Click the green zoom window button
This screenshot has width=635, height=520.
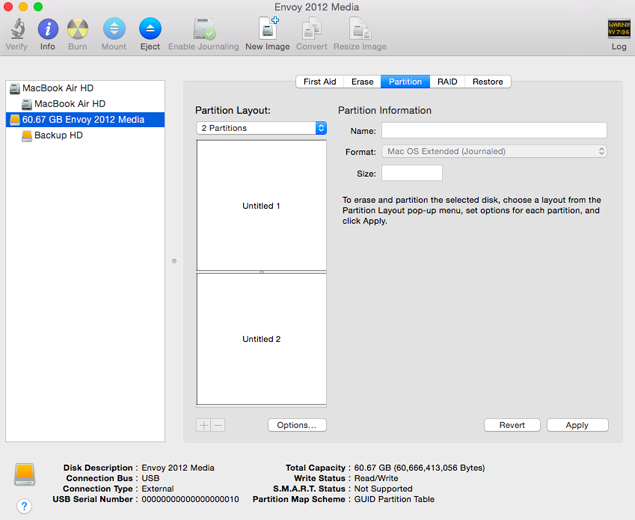(38, 6)
